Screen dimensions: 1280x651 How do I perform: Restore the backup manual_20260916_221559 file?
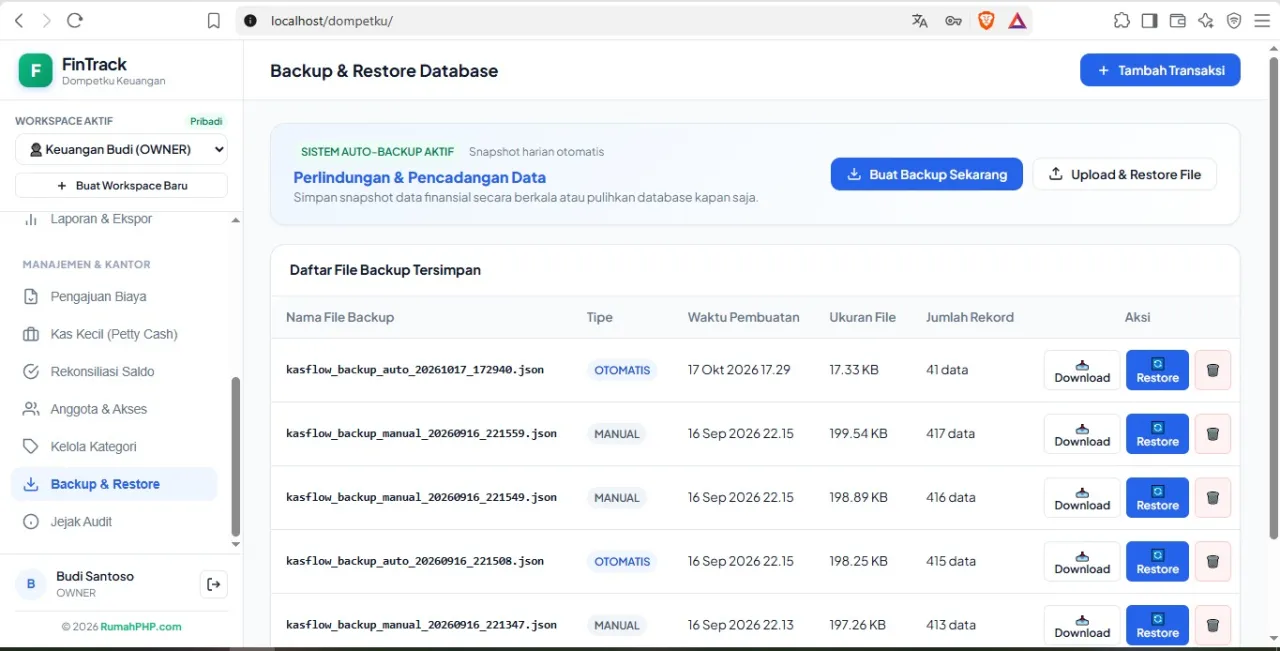[1157, 434]
